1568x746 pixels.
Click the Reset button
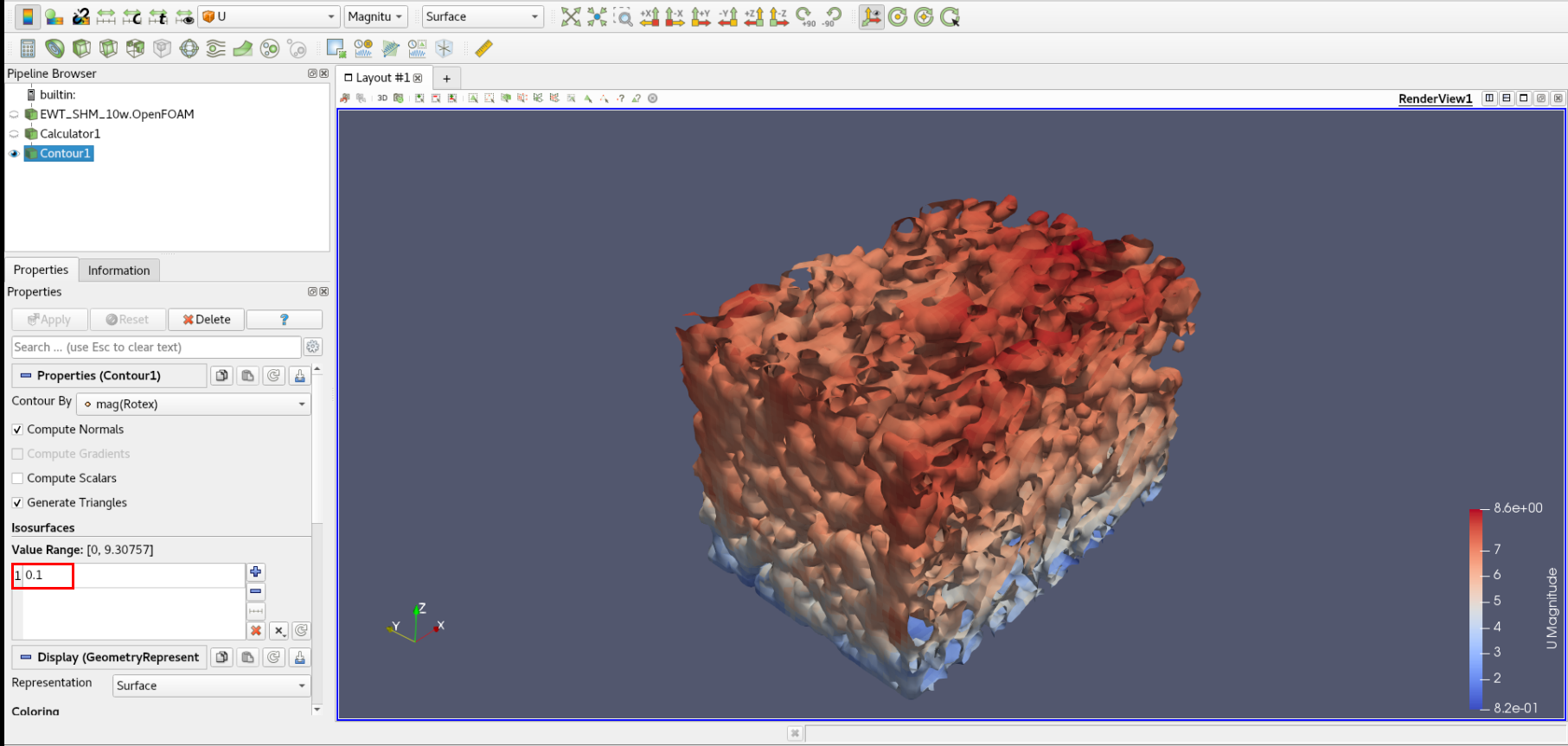pos(128,320)
